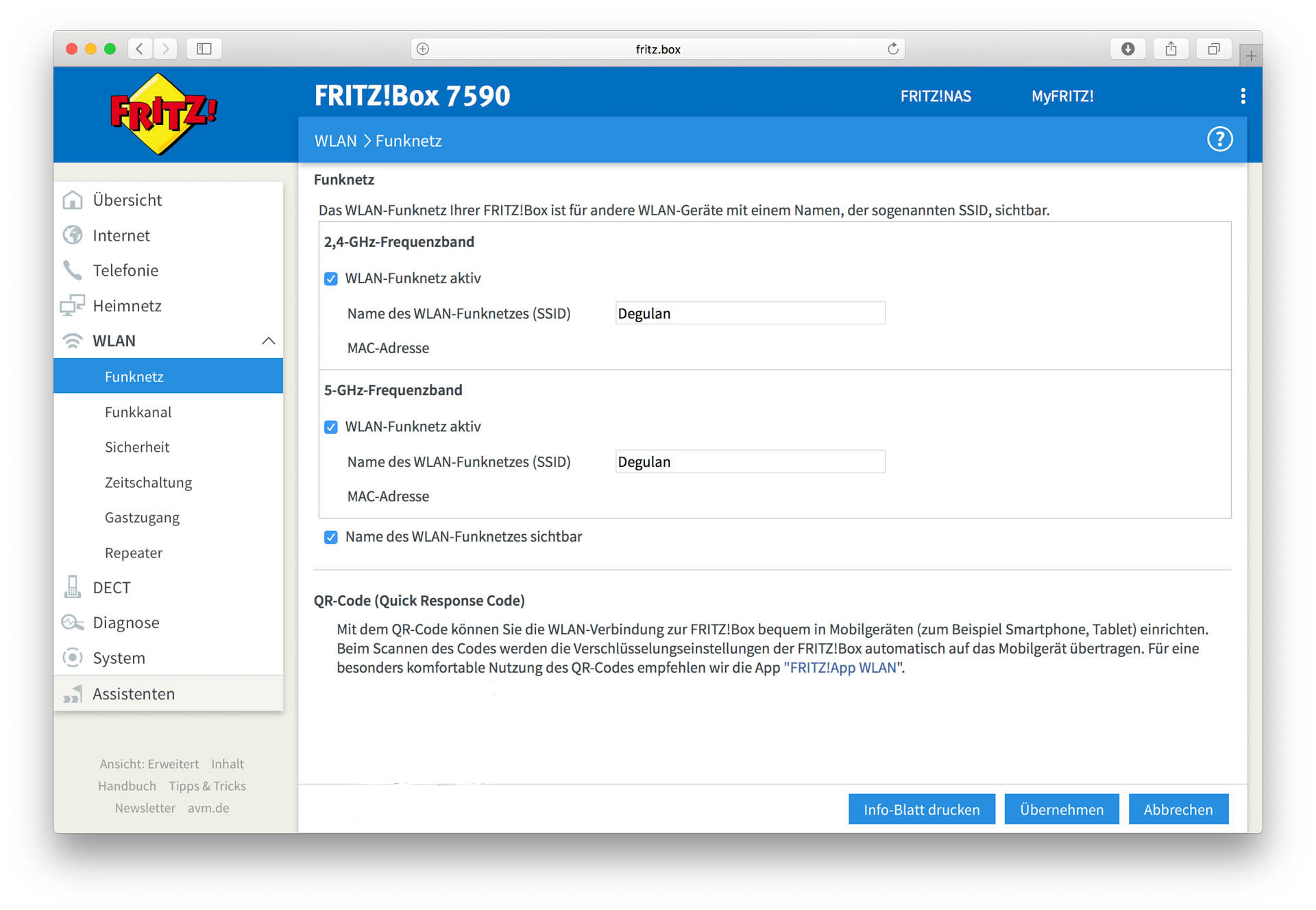Click the 5-GHz-Frequenzband heading
This screenshot has height=910, width=1316.
point(393,390)
